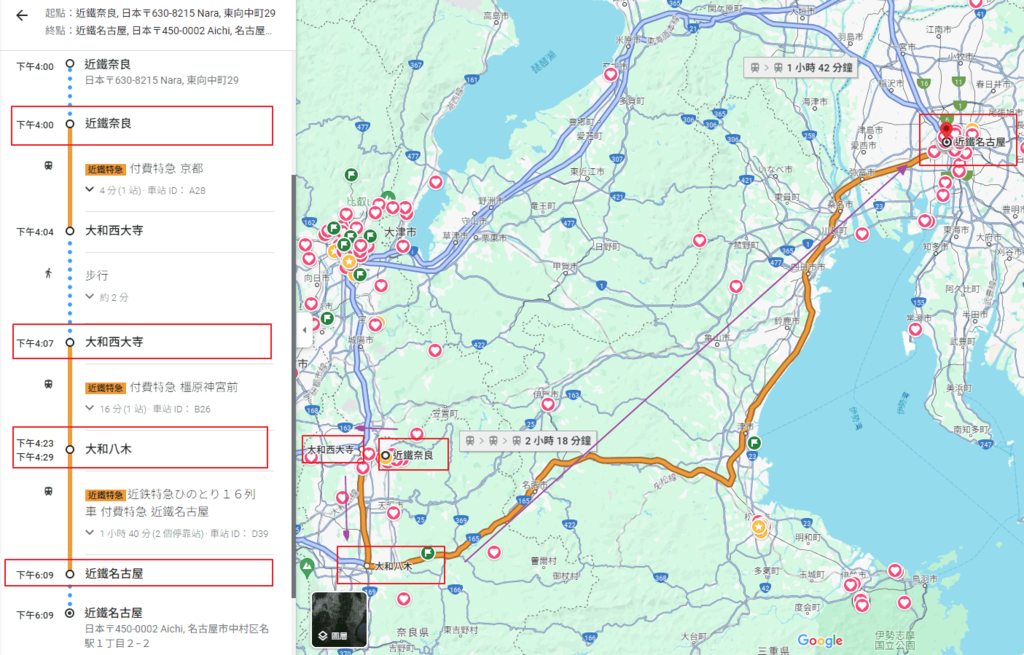Click the 伊勢志摩国立公園 label
This screenshot has height=655, width=1024.
click(894, 639)
